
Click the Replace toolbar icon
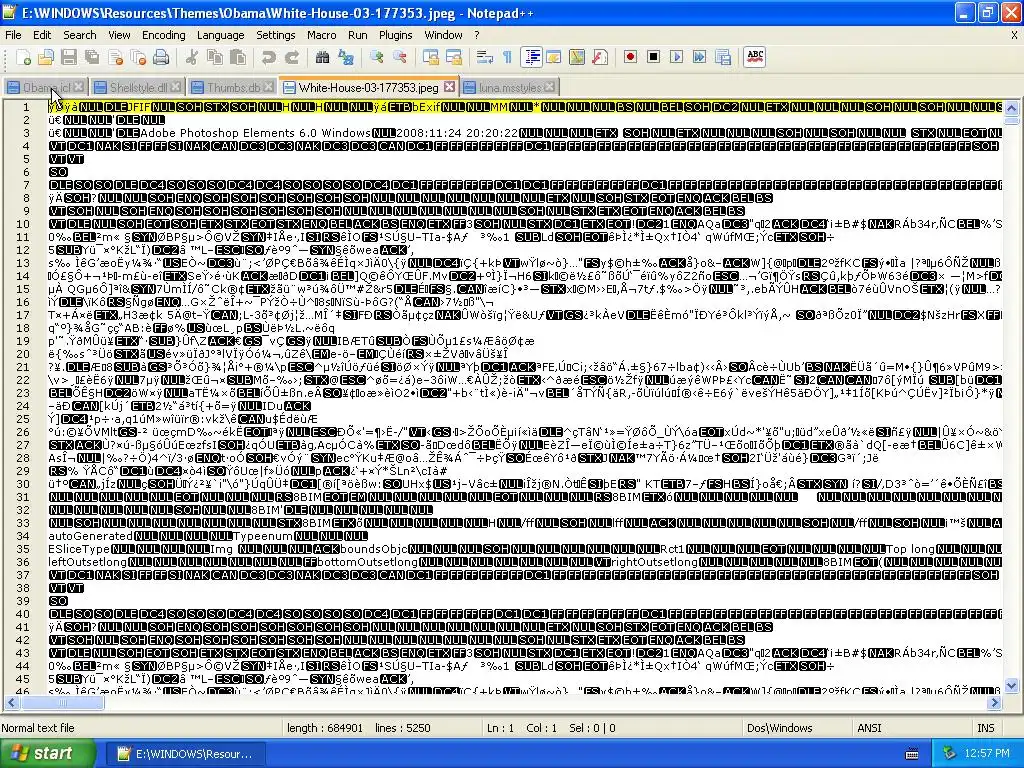tap(345, 57)
